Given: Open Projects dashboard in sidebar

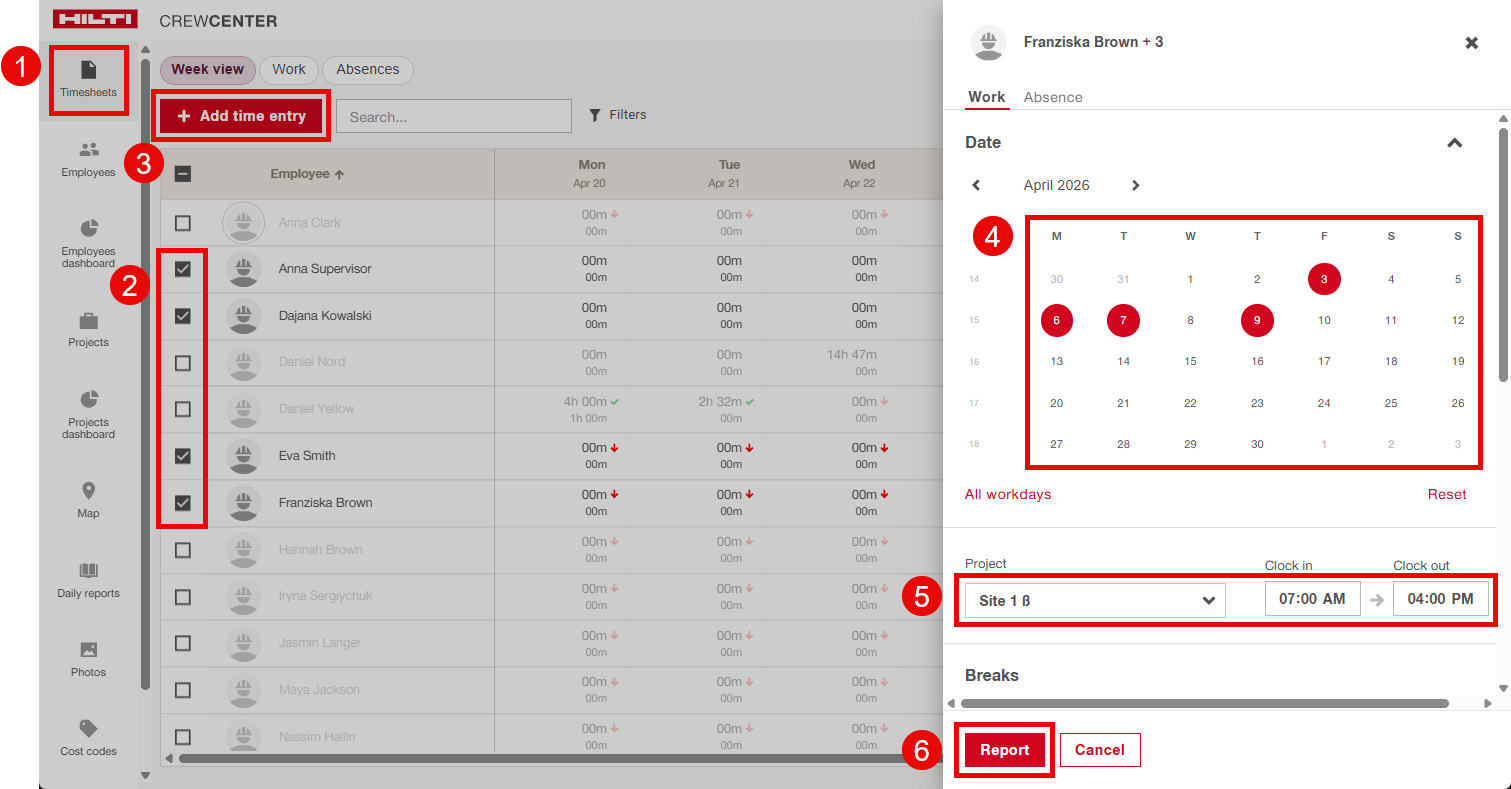Looking at the screenshot, I should [88, 415].
